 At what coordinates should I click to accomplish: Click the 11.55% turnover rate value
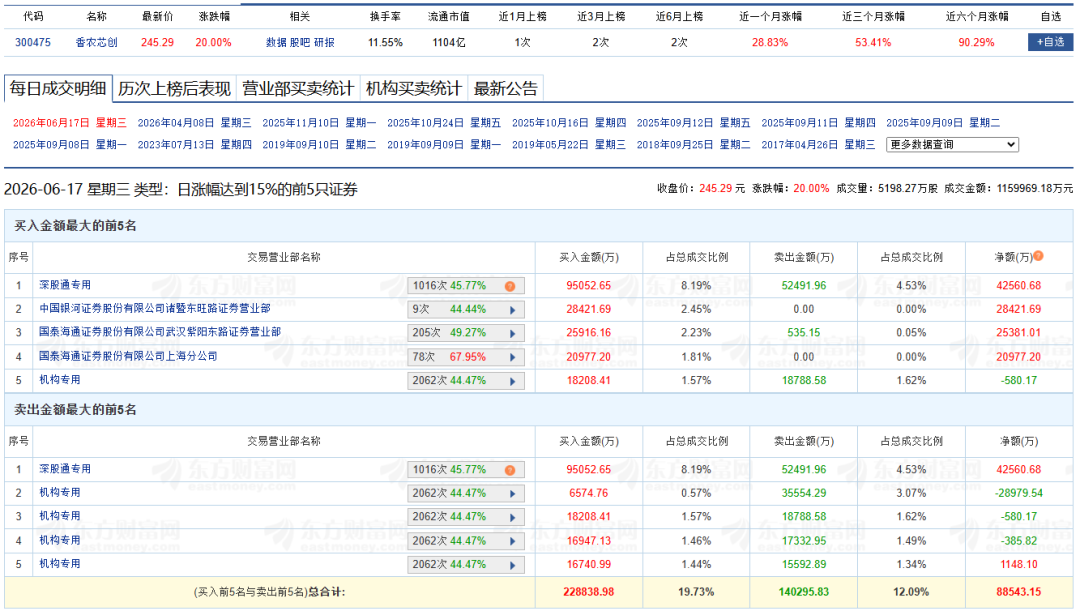click(x=385, y=43)
